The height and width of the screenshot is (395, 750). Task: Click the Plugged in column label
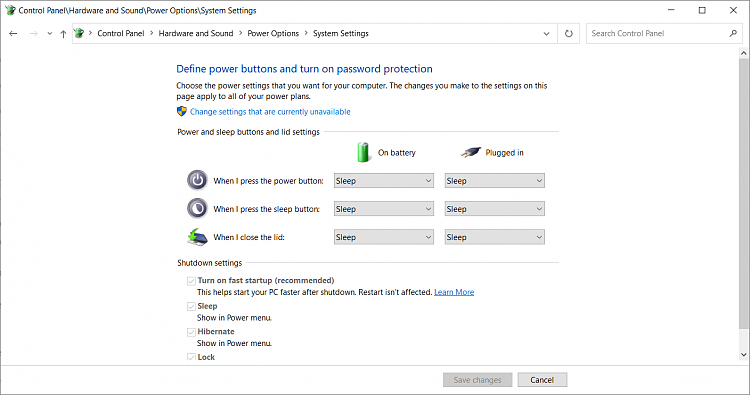[504, 153]
